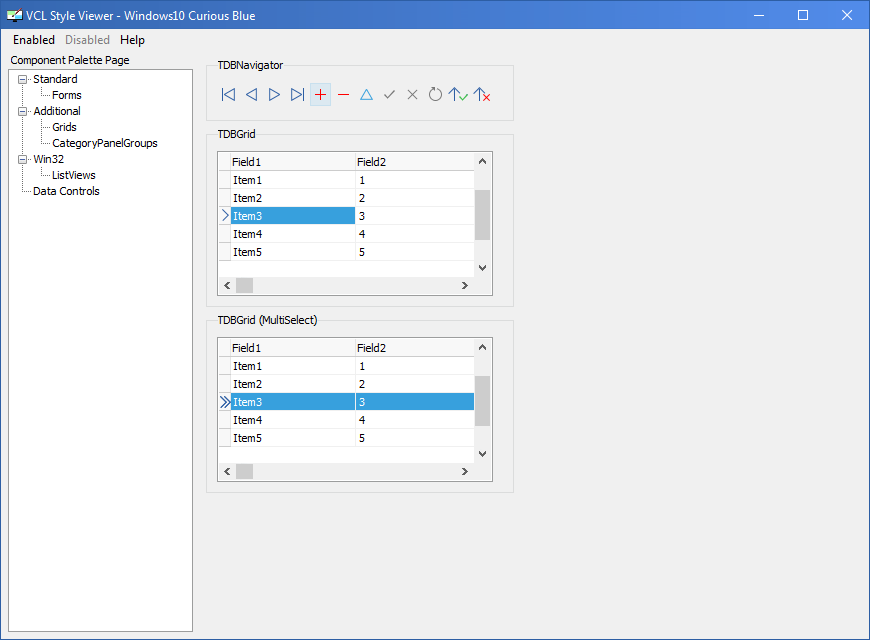Viewport: 870px width, 640px height.
Task: Cancel updates arrow with red X
Action: click(x=482, y=95)
